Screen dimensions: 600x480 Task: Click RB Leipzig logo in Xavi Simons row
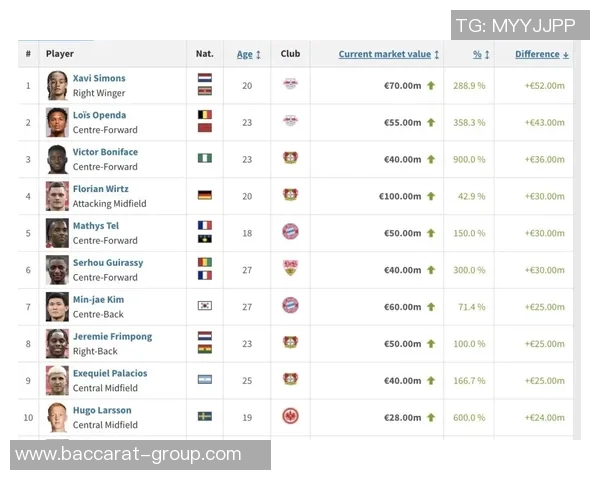pos(290,85)
